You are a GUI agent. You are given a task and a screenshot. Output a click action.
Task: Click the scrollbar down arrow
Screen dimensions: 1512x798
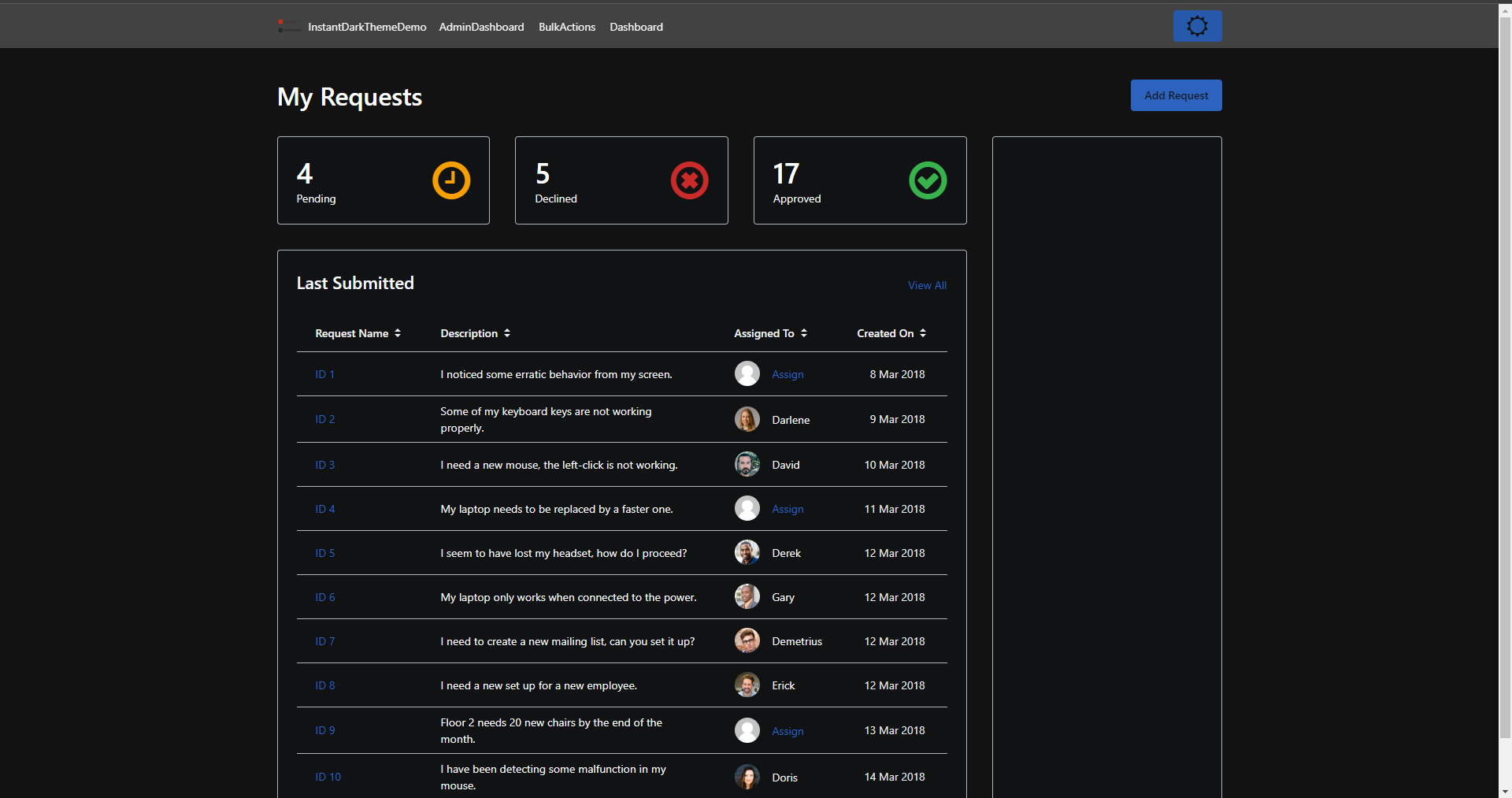click(1504, 792)
